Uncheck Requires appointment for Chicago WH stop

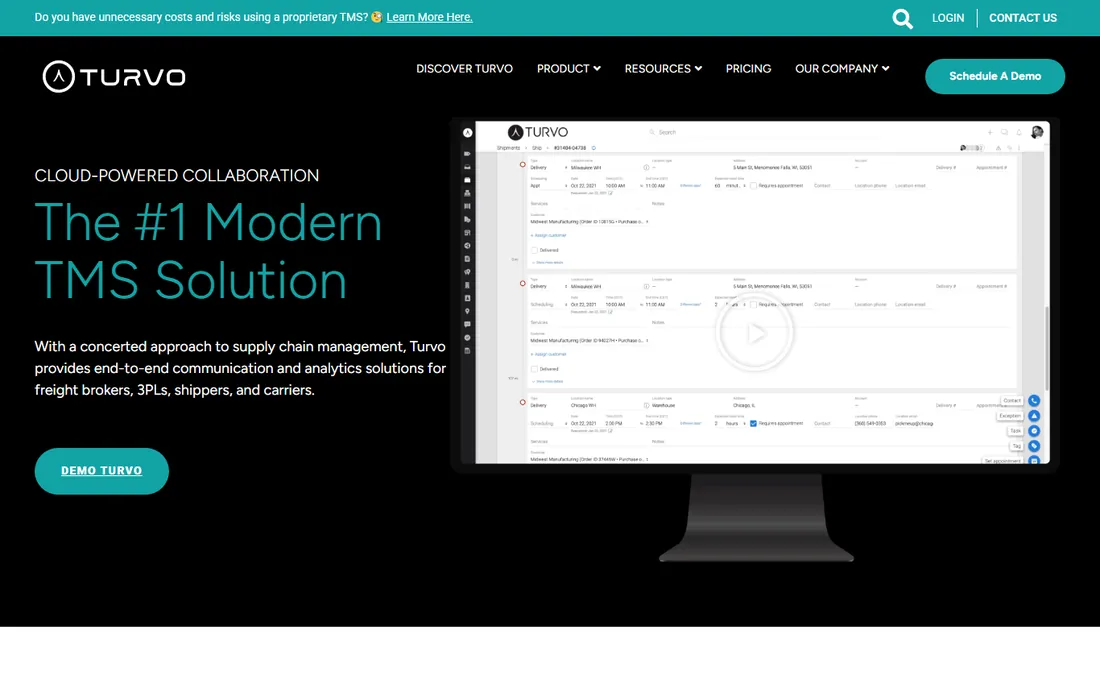tap(753, 424)
